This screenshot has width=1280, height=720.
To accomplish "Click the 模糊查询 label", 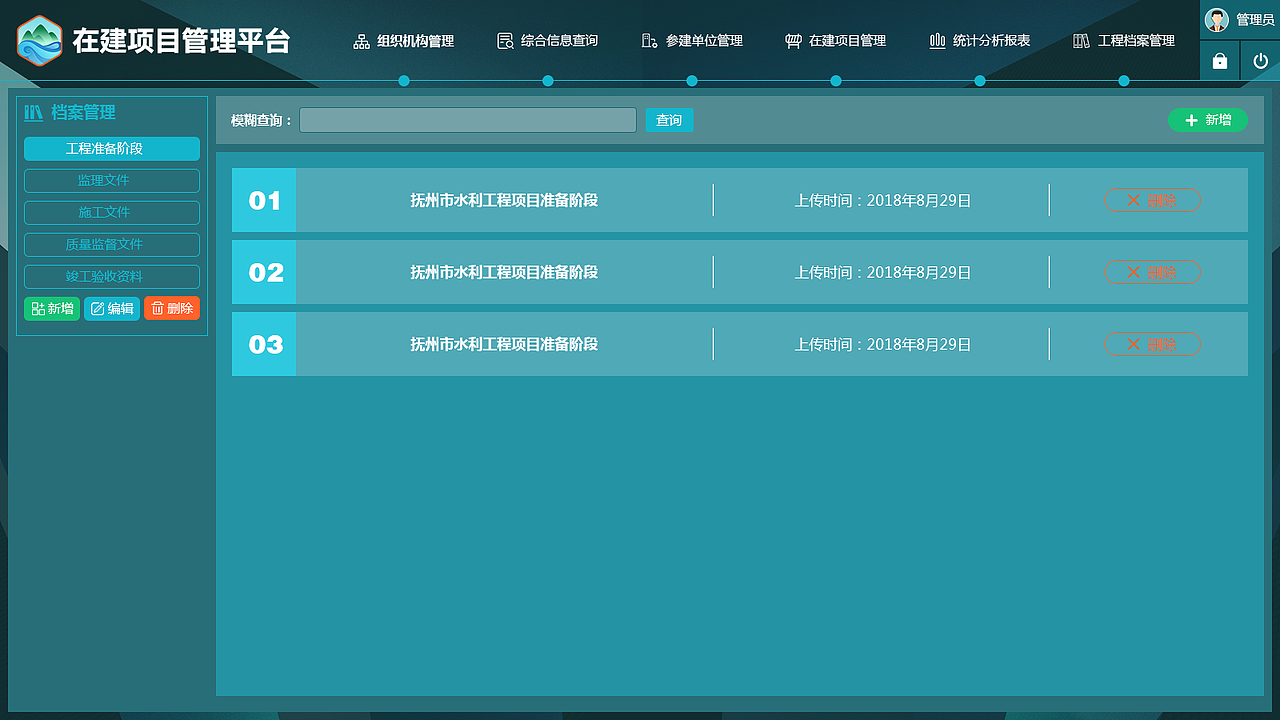I will click(261, 120).
